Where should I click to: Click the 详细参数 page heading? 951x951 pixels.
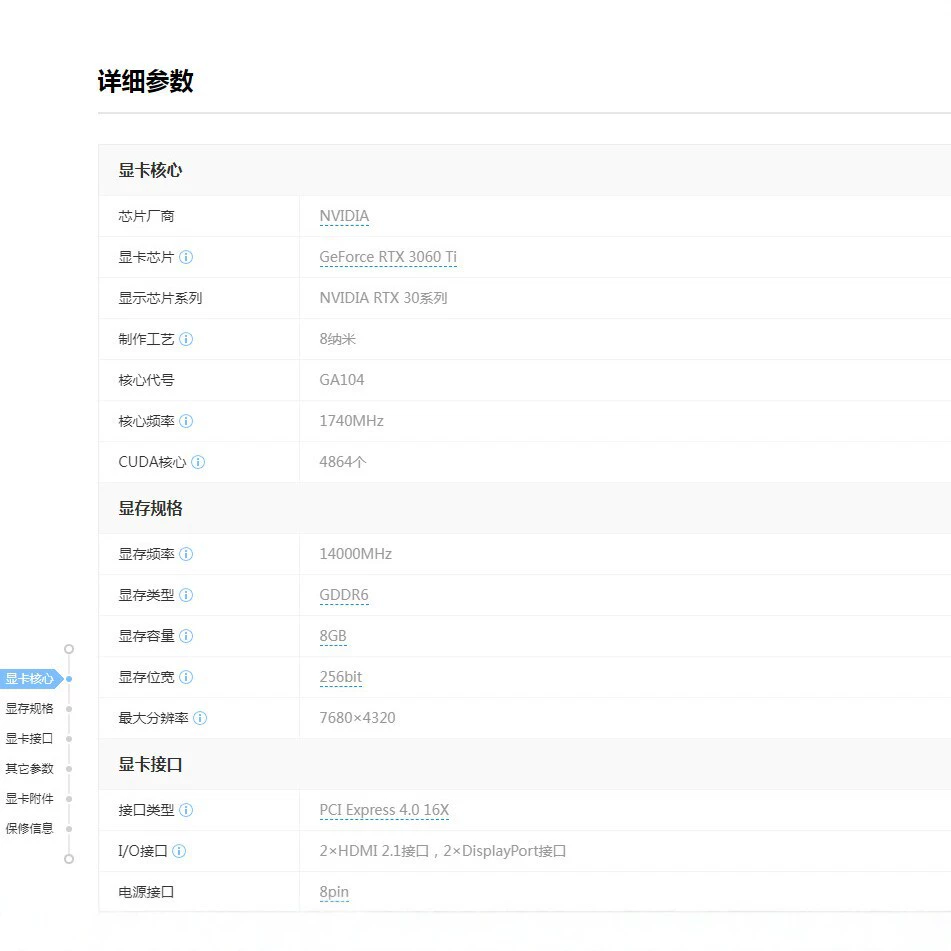point(146,81)
